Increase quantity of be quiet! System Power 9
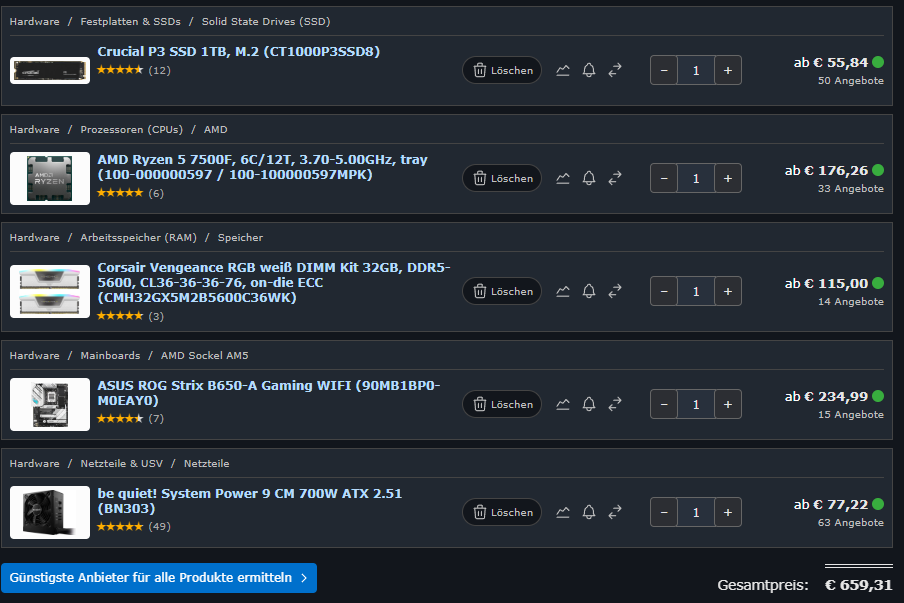Screen dimensions: 904x603 728,512
